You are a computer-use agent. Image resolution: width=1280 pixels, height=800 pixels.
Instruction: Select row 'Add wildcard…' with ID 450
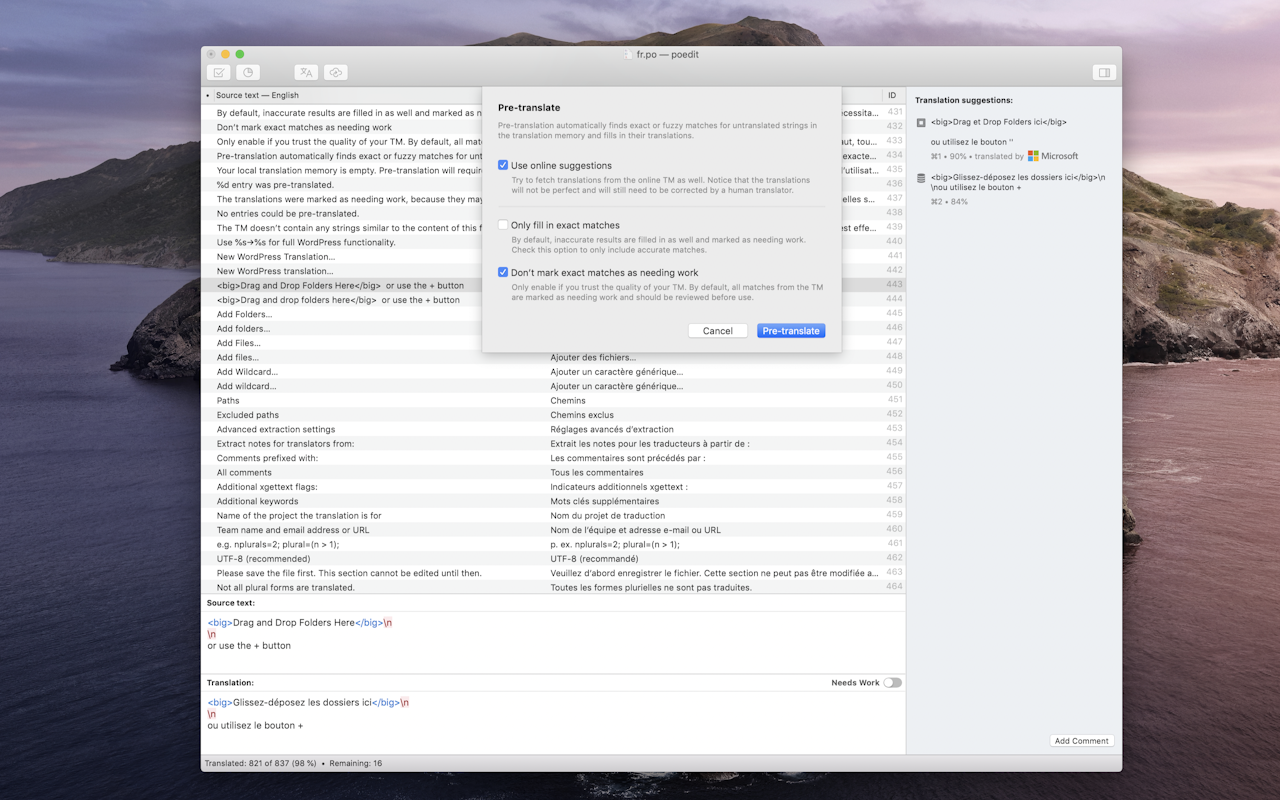click(x=553, y=386)
